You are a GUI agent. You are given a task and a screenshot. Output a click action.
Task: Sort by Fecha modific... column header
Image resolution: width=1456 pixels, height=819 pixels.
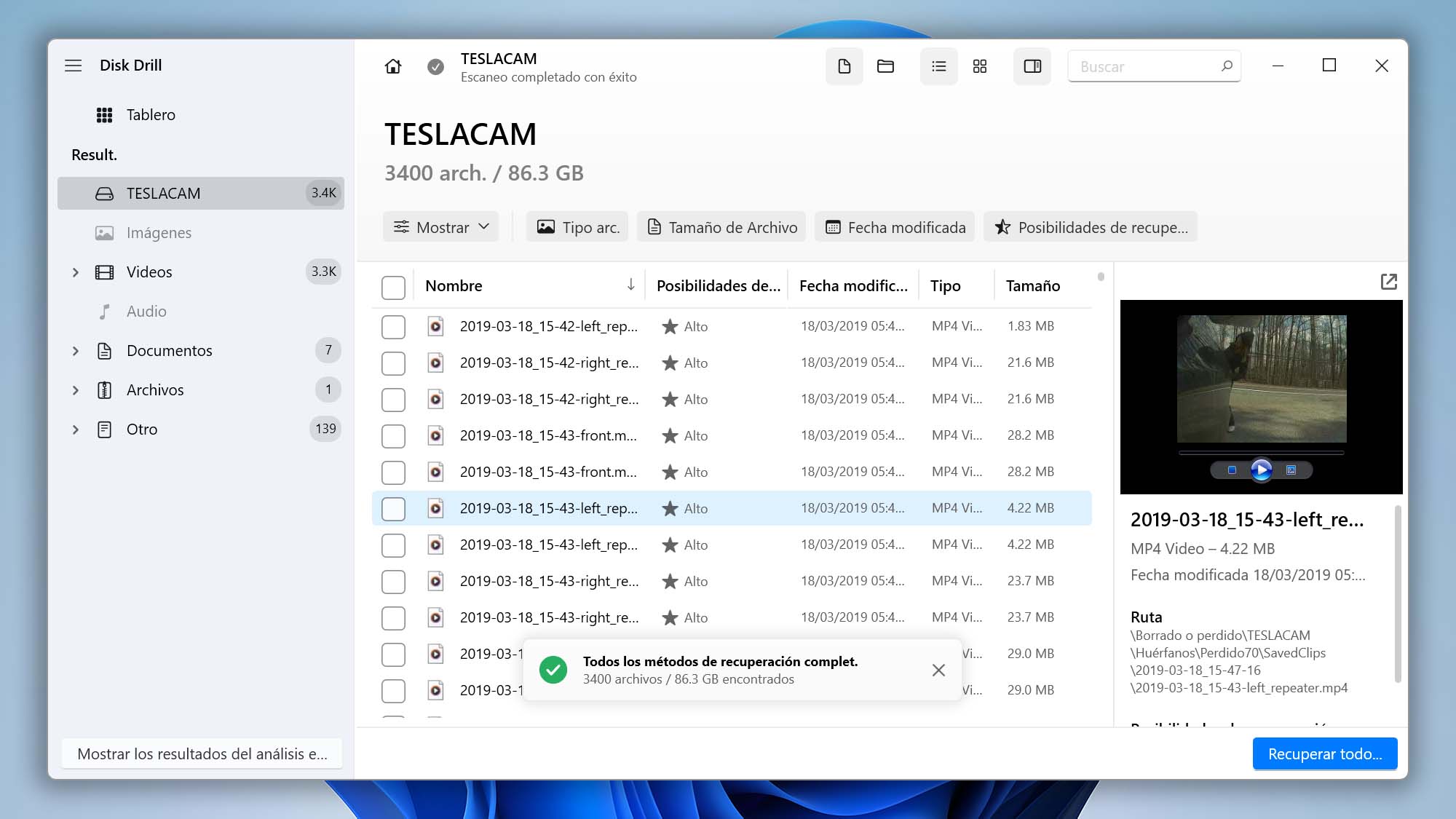853,285
